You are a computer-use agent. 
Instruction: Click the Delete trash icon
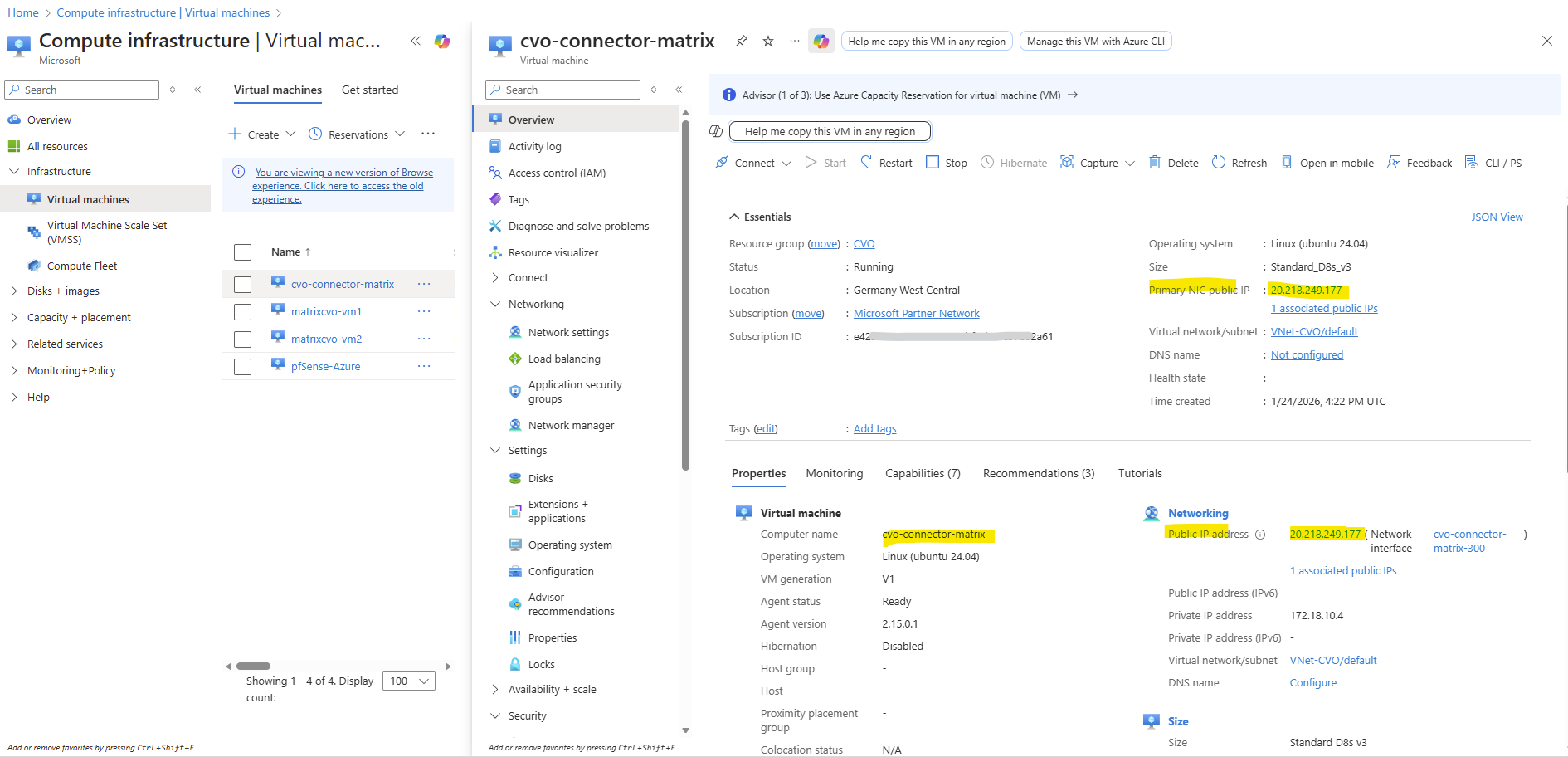(x=1154, y=163)
